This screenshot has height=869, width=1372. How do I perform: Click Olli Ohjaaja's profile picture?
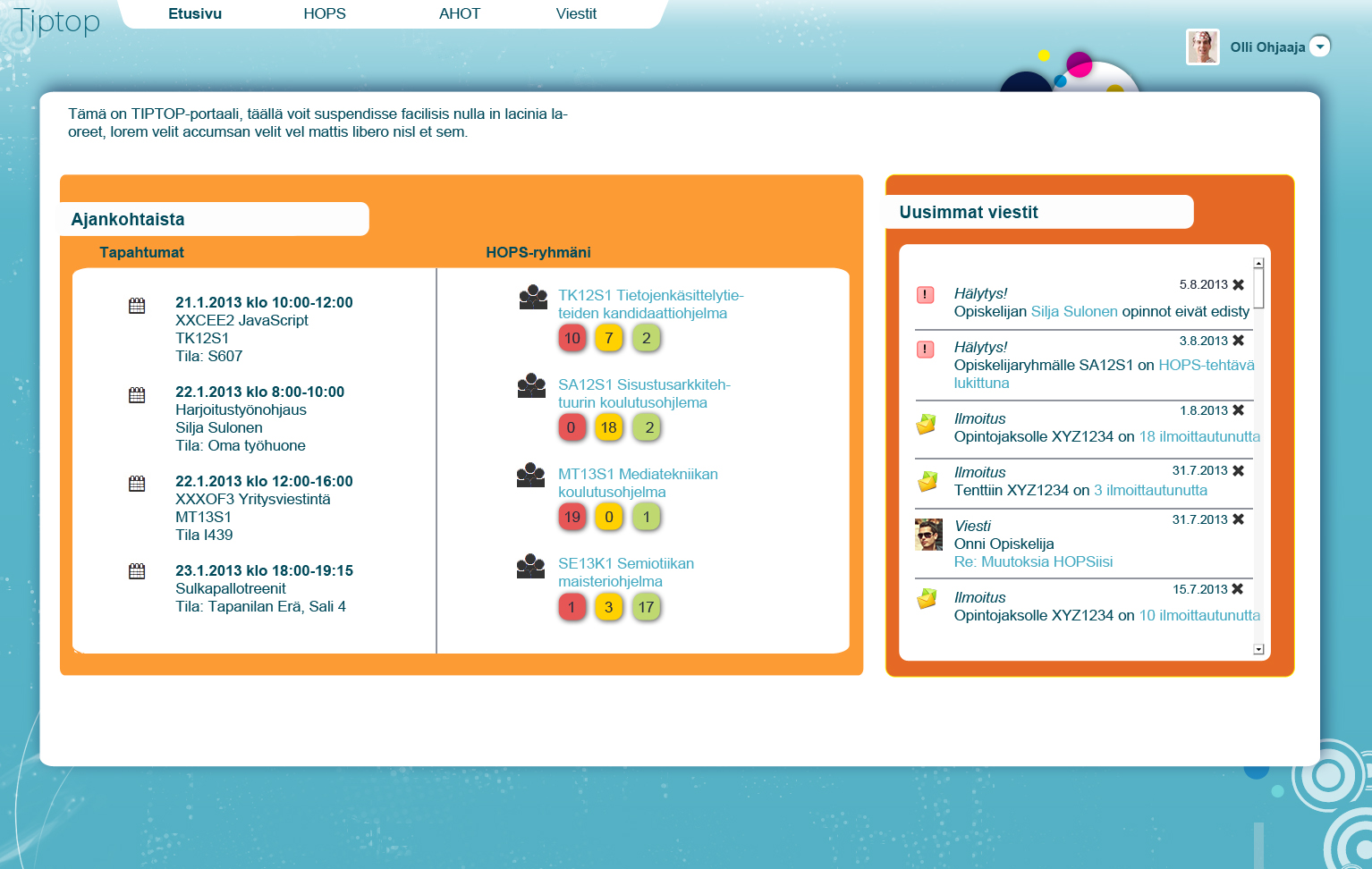[1203, 46]
